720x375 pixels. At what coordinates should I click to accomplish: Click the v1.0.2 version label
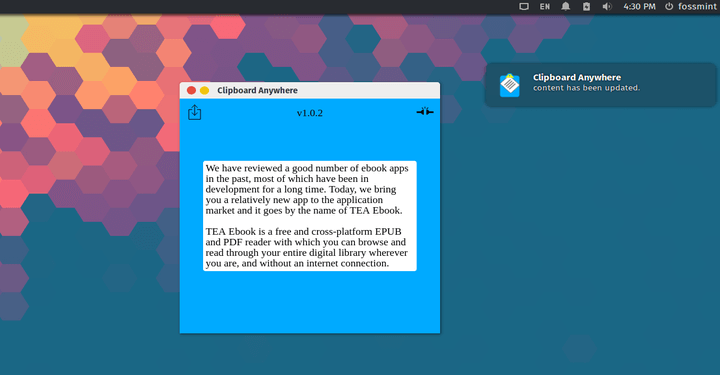click(x=309, y=113)
